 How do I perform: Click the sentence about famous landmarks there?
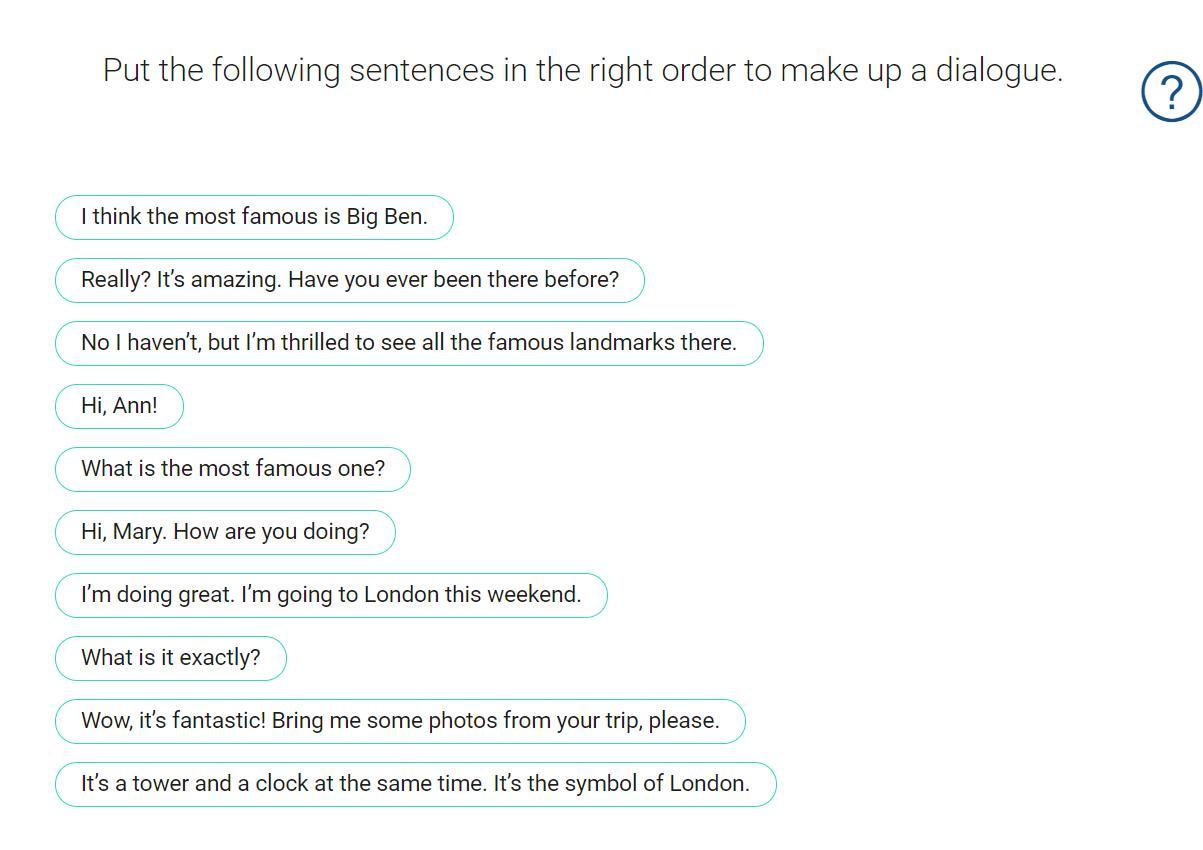tap(408, 343)
